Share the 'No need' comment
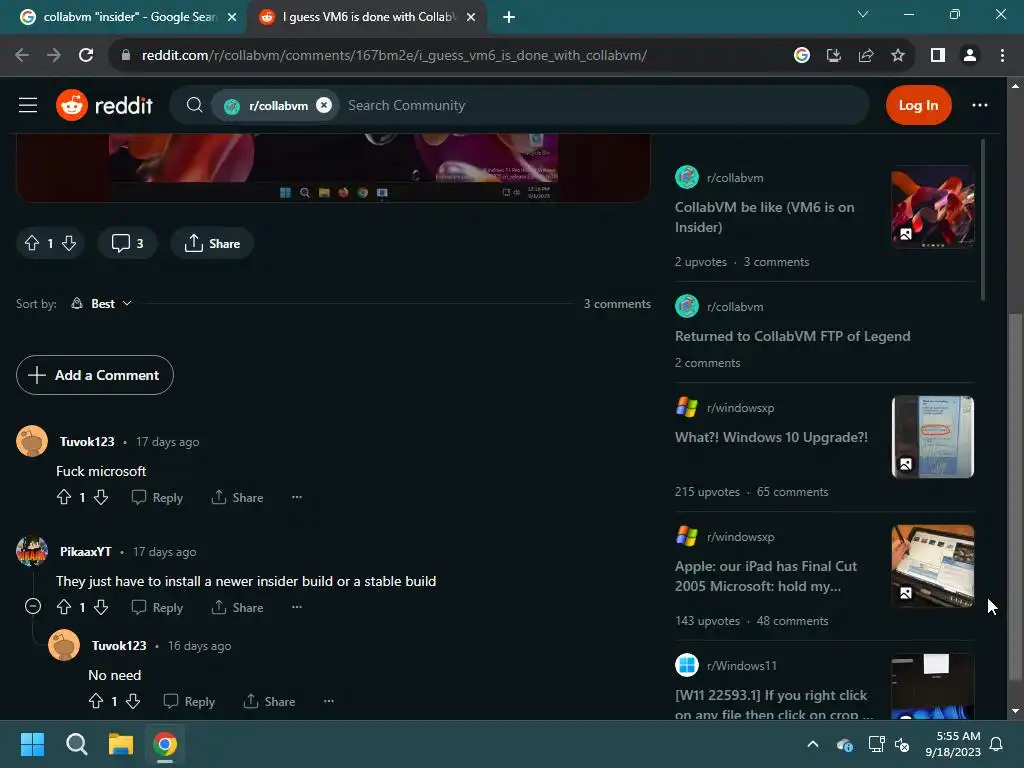This screenshot has width=1024, height=768. [269, 701]
